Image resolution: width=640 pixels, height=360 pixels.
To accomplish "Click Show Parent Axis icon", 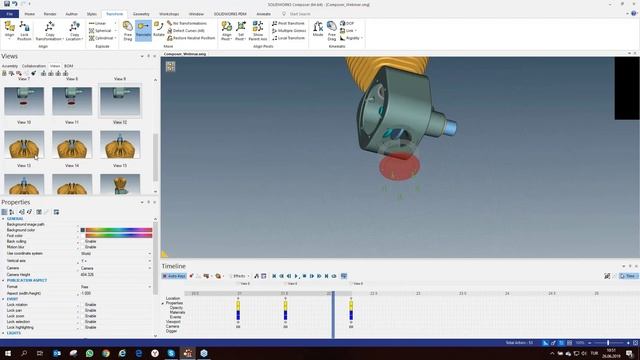I will pos(258,31).
